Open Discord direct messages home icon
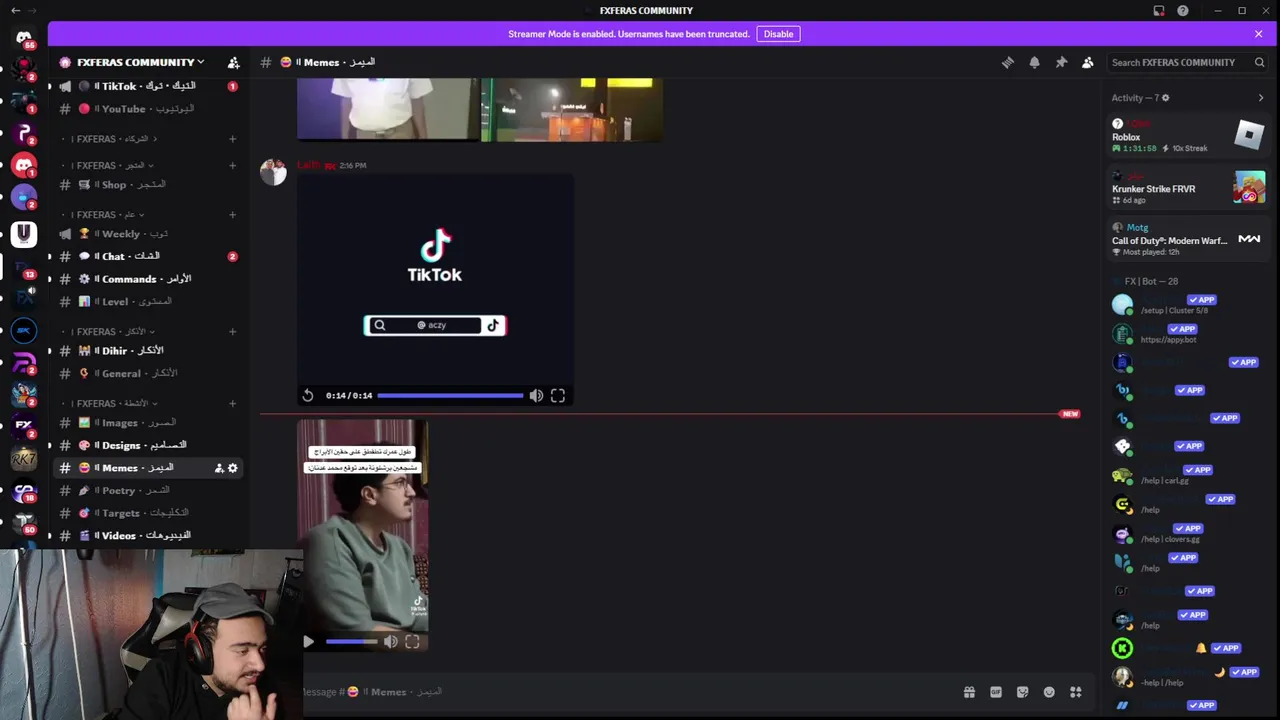This screenshot has width=1280, height=720. point(24,38)
